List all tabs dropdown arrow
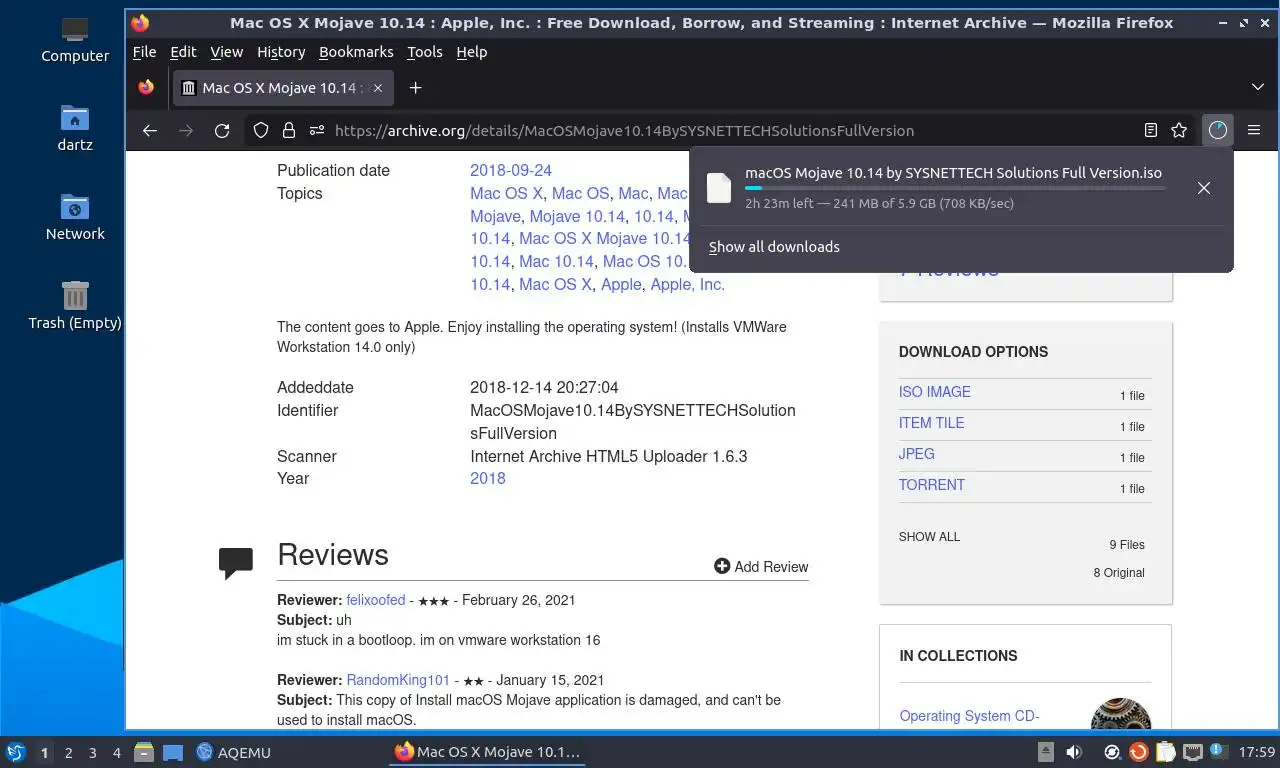The width and height of the screenshot is (1280, 768). point(1258,87)
